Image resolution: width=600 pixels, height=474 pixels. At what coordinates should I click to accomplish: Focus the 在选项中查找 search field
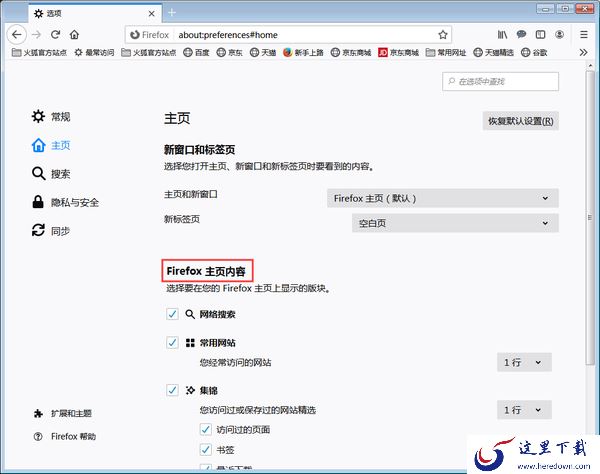click(501, 81)
